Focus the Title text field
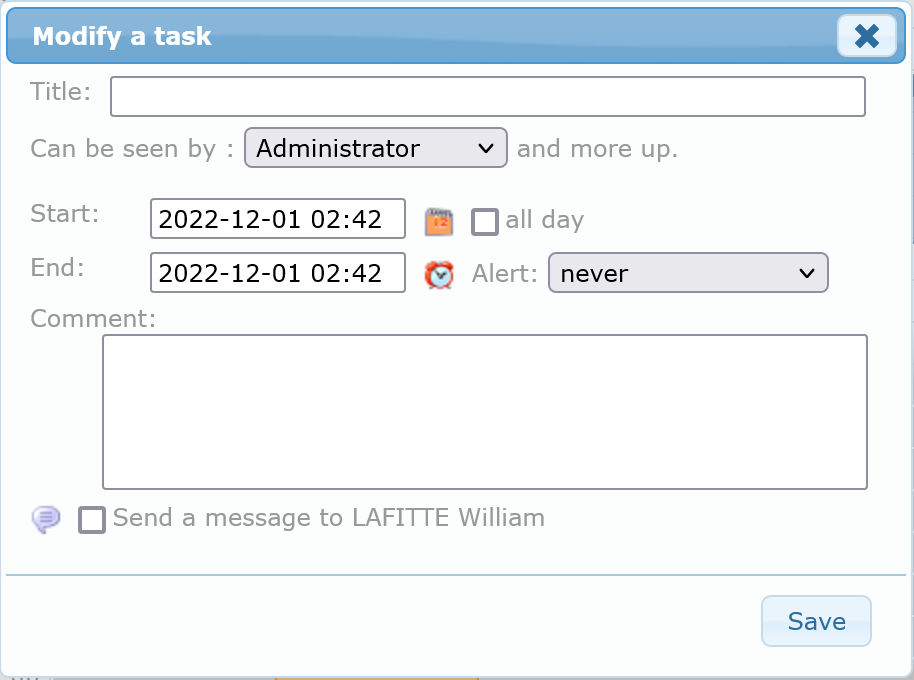 point(487,97)
